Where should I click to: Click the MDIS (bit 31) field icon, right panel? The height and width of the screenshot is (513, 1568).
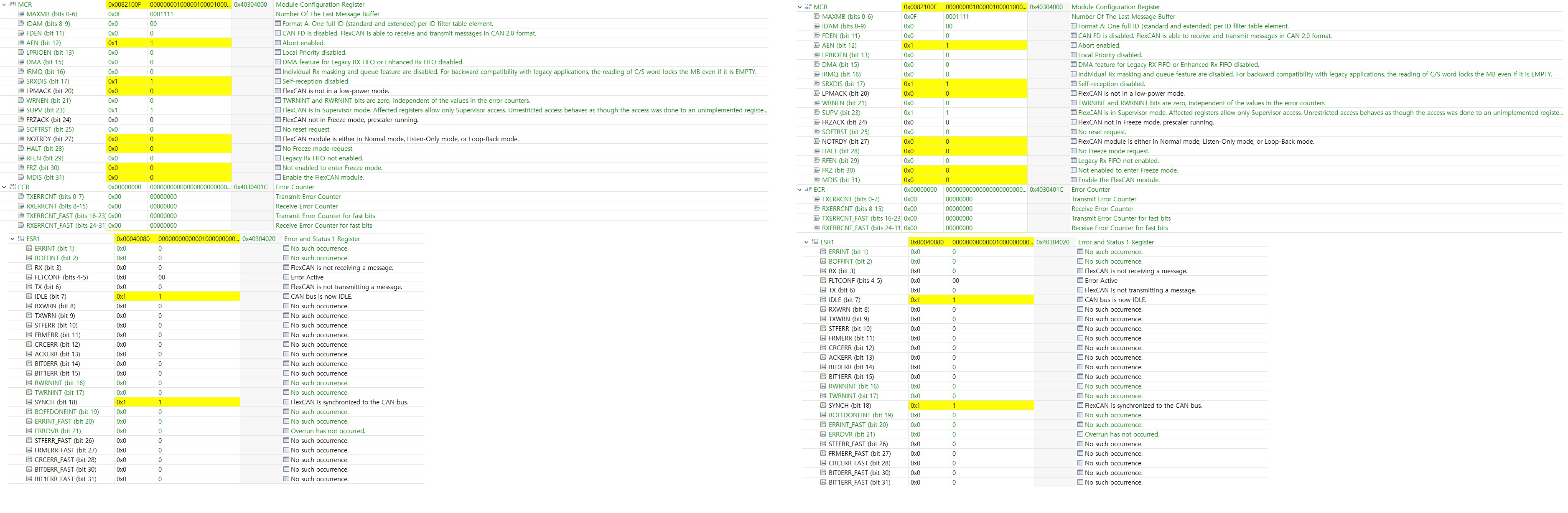click(817, 180)
